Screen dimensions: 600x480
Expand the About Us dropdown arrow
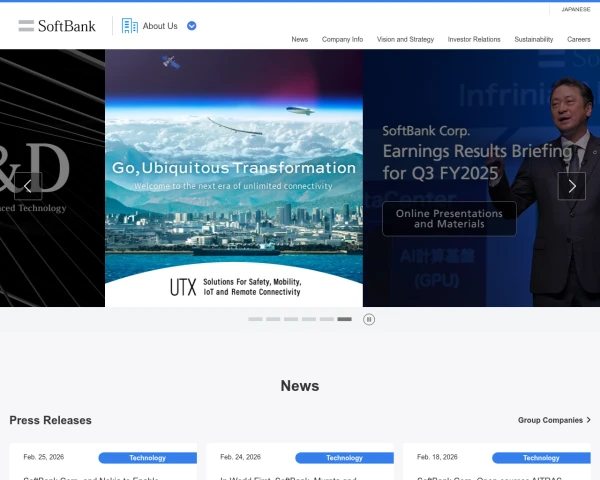click(191, 26)
